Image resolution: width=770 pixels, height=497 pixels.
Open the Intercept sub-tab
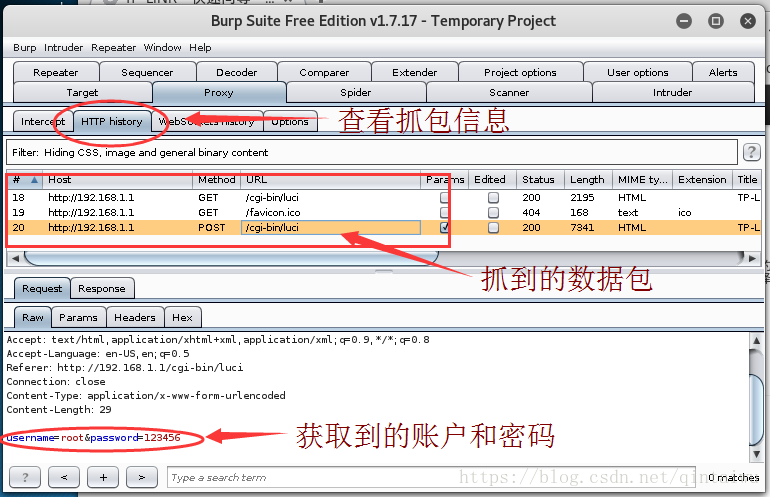point(43,121)
